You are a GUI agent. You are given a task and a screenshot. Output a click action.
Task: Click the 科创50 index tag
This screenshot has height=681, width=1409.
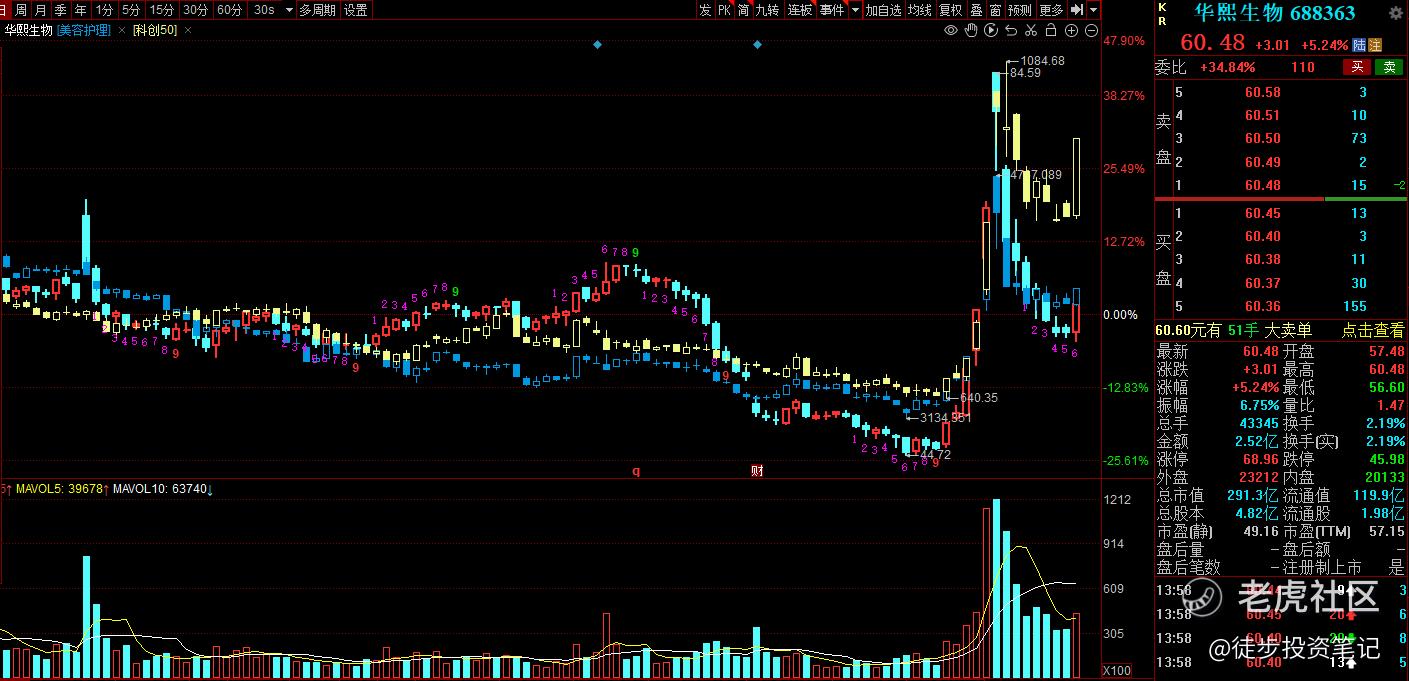[155, 30]
